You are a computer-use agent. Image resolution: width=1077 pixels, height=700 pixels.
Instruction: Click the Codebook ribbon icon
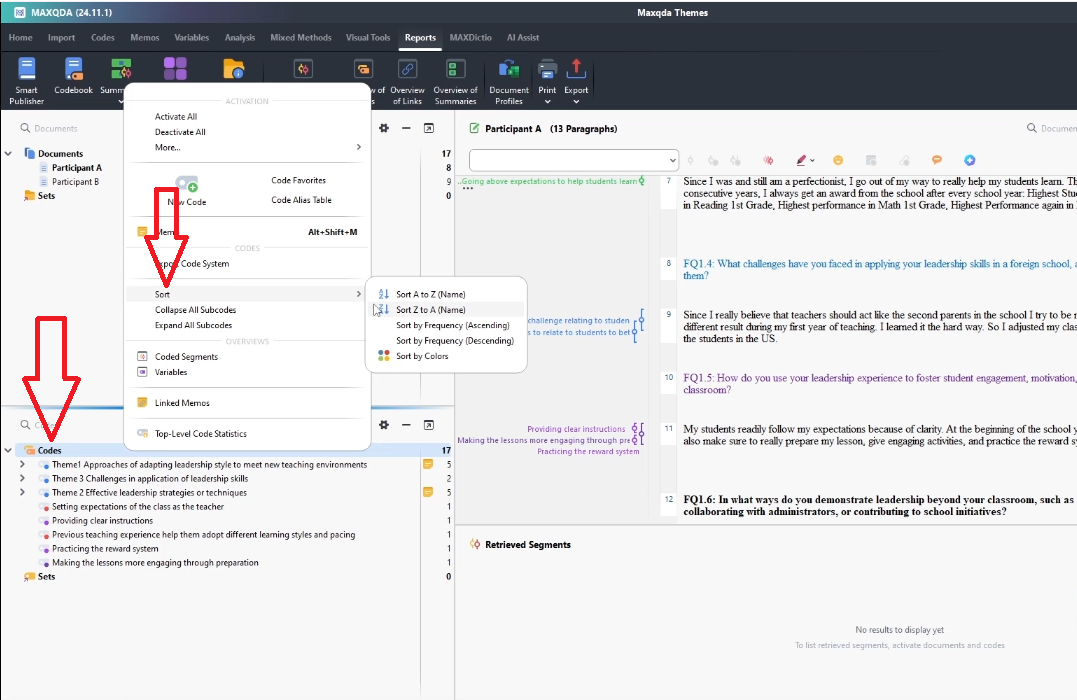tap(73, 80)
